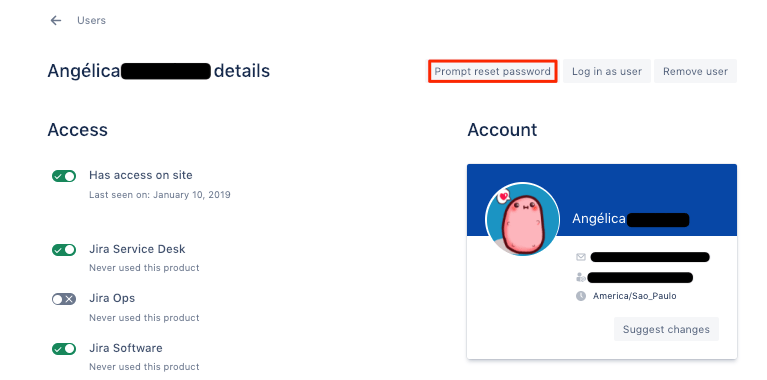The width and height of the screenshot is (767, 380).
Task: Click the Suggest changes button
Action: coord(666,329)
